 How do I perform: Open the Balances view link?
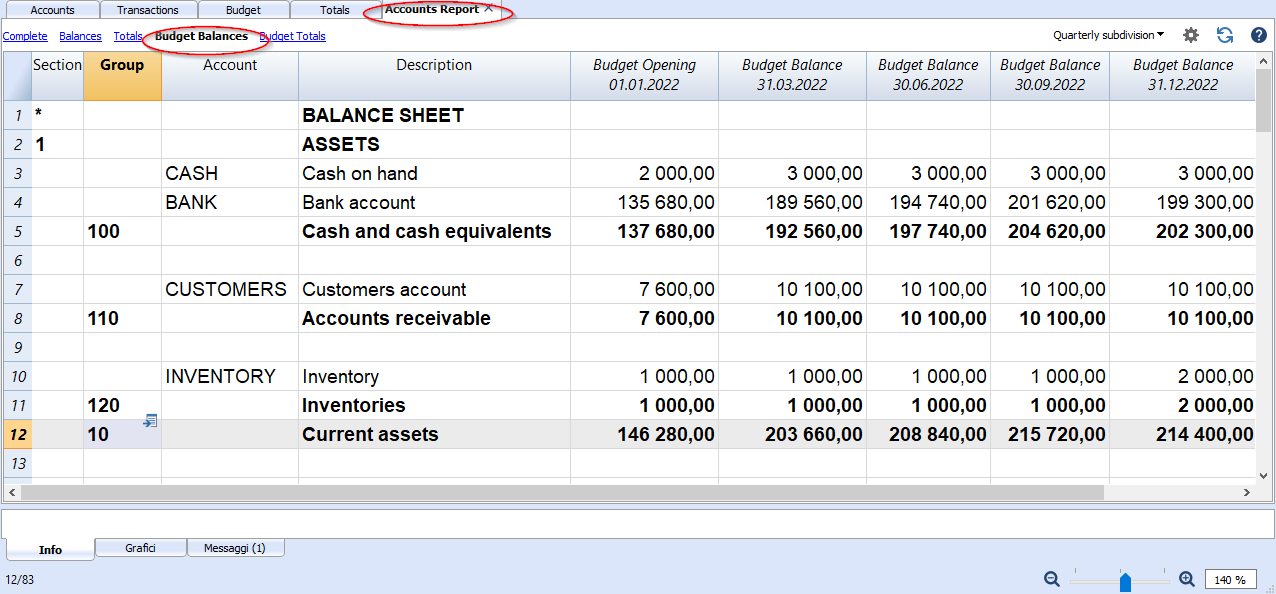pyautogui.click(x=80, y=36)
